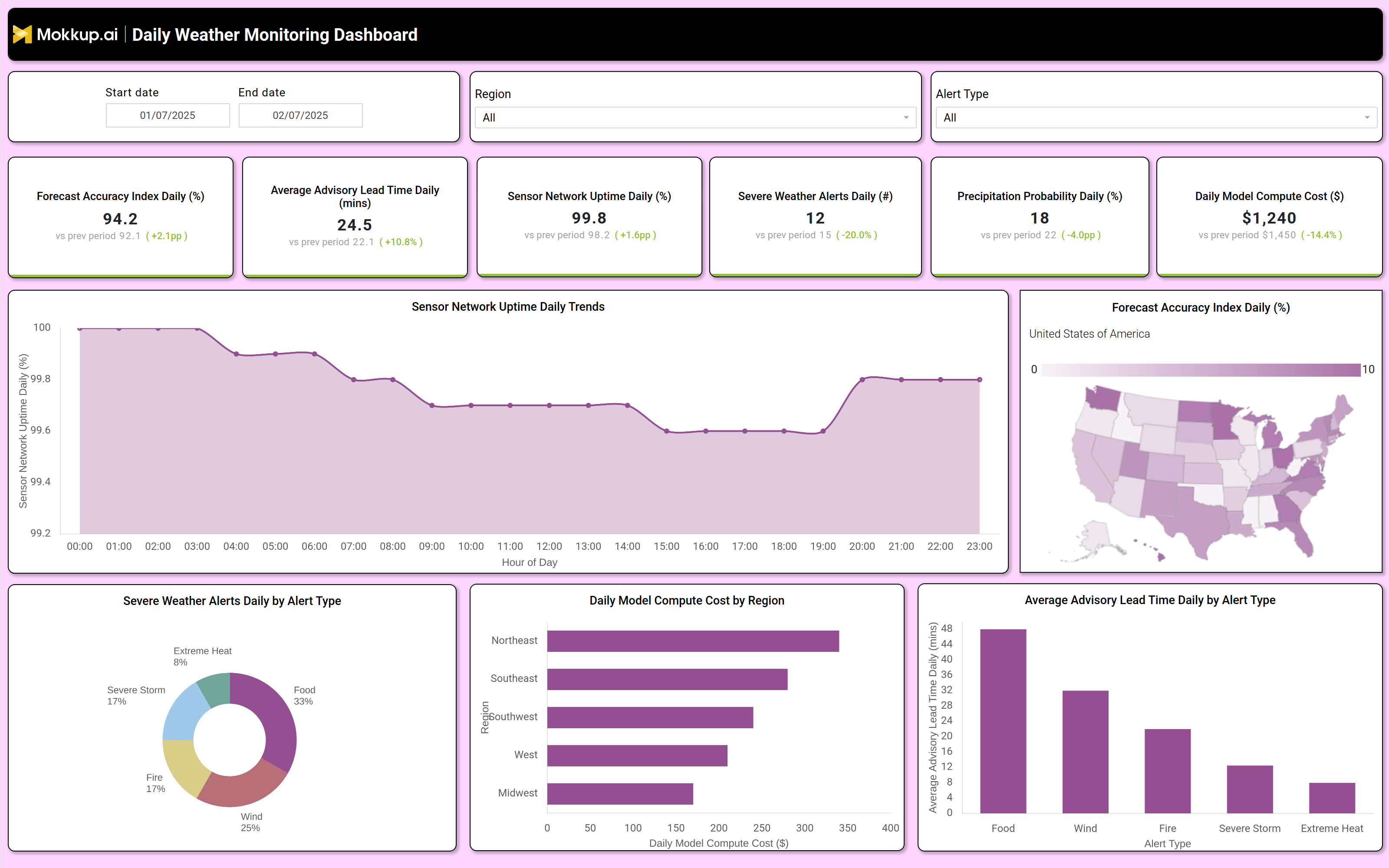Click the Severe Weather Alerts Daily by Alert Type title

click(232, 601)
